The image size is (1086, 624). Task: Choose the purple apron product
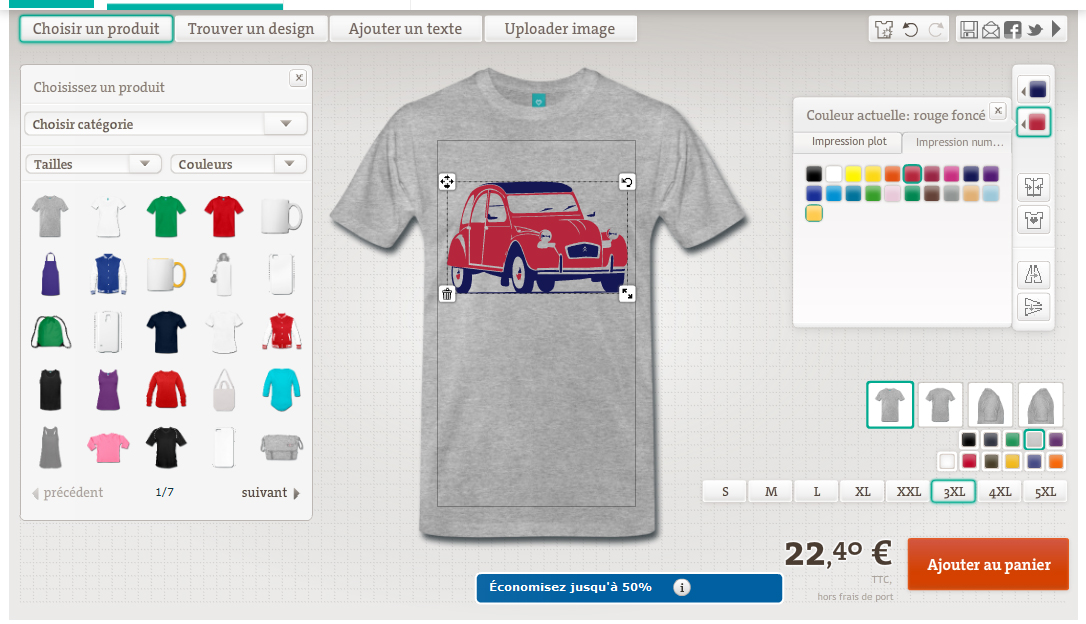pyautogui.click(x=51, y=274)
